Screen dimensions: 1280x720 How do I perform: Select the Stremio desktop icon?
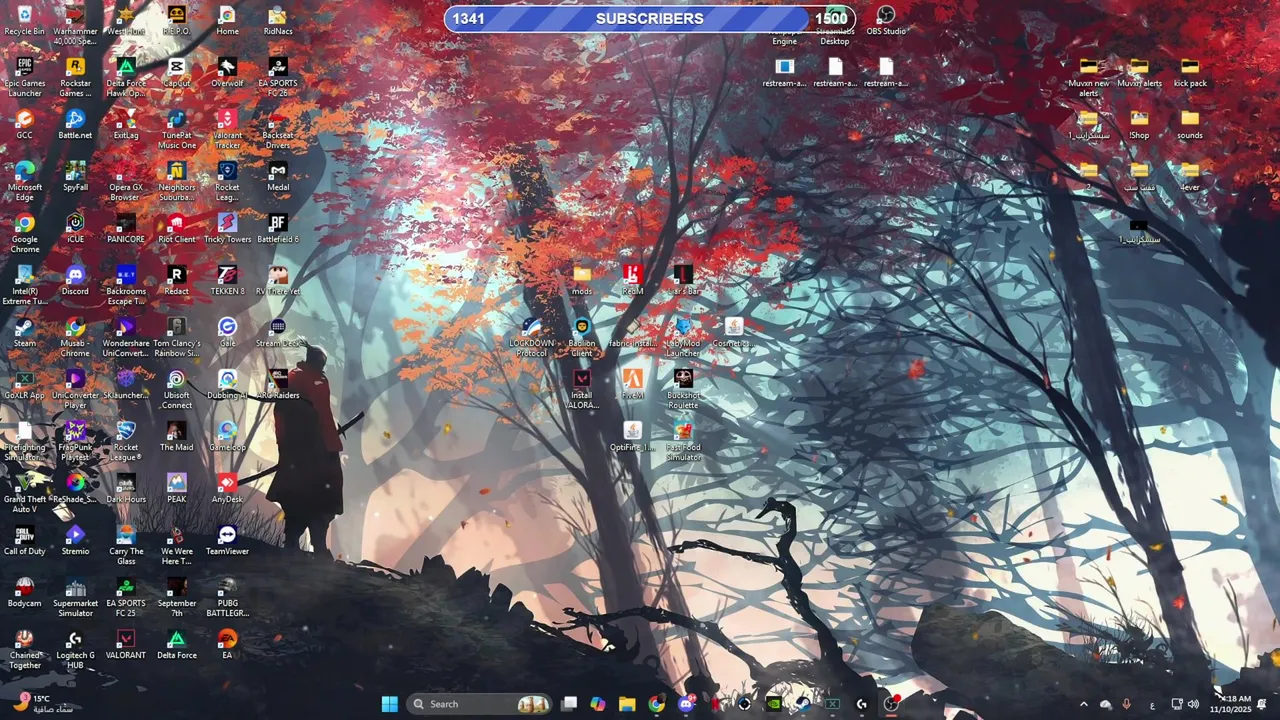(x=75, y=540)
